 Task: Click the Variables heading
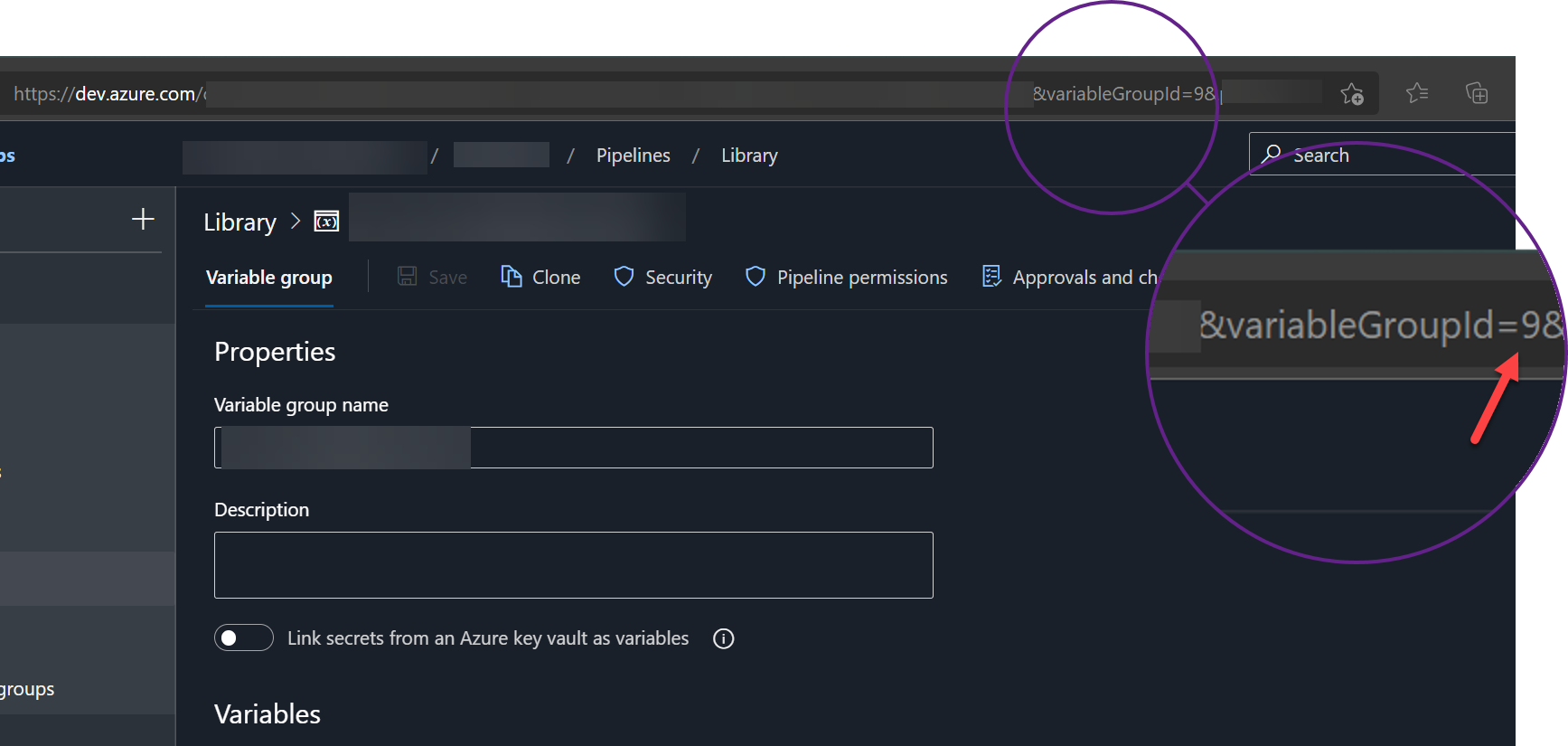coord(268,714)
